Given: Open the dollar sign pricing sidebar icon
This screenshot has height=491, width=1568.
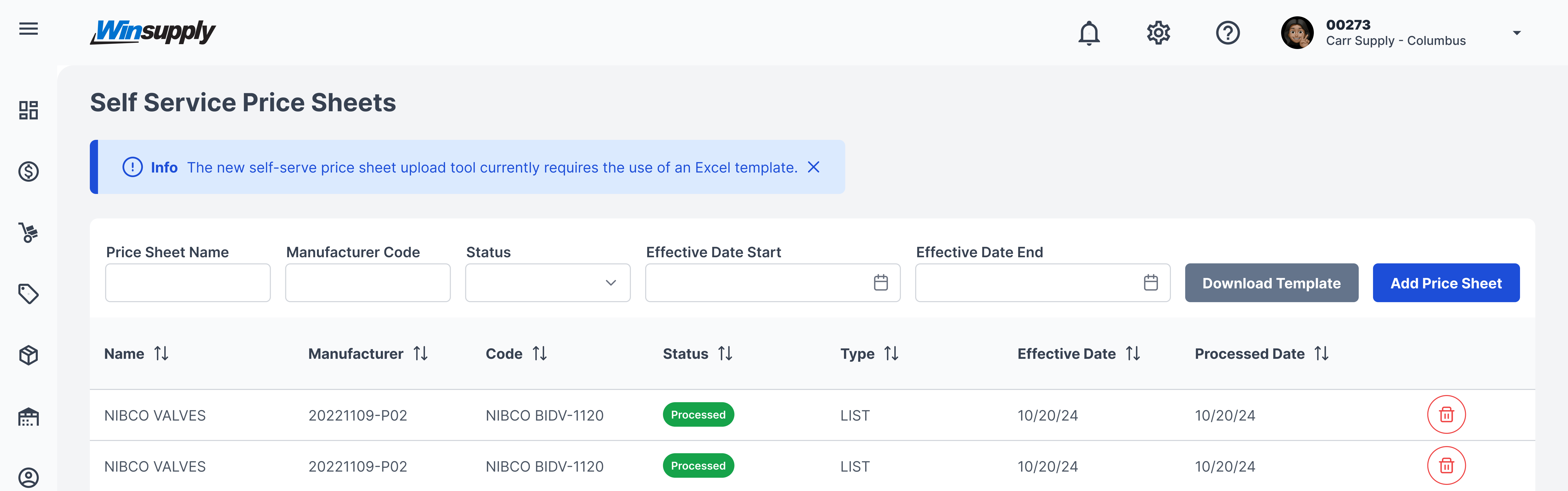Looking at the screenshot, I should coord(28,171).
